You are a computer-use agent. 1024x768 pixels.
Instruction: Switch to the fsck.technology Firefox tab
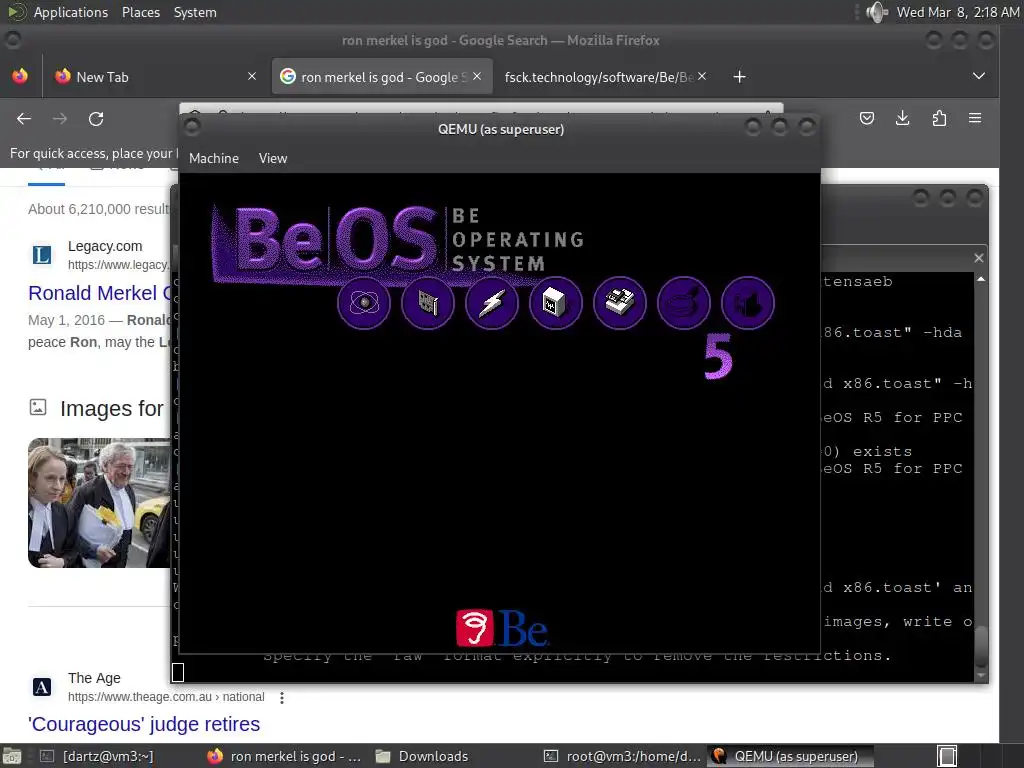click(598, 76)
